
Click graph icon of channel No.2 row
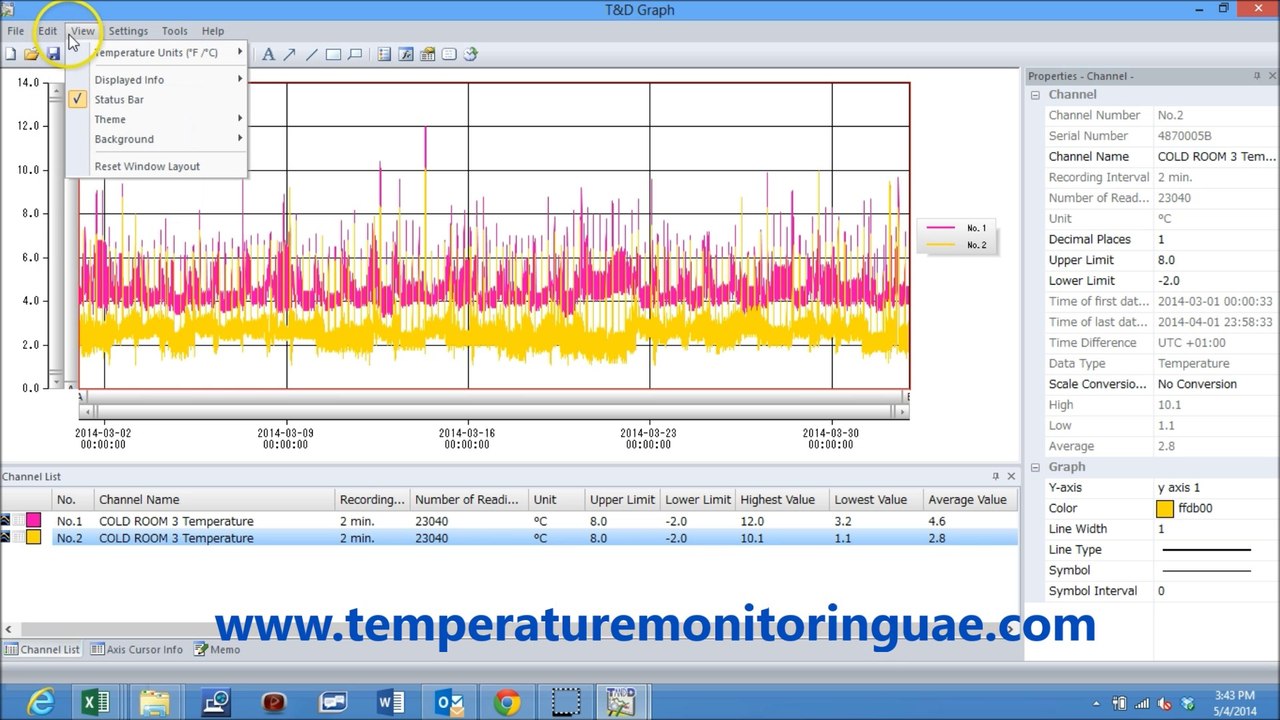(x=5, y=537)
